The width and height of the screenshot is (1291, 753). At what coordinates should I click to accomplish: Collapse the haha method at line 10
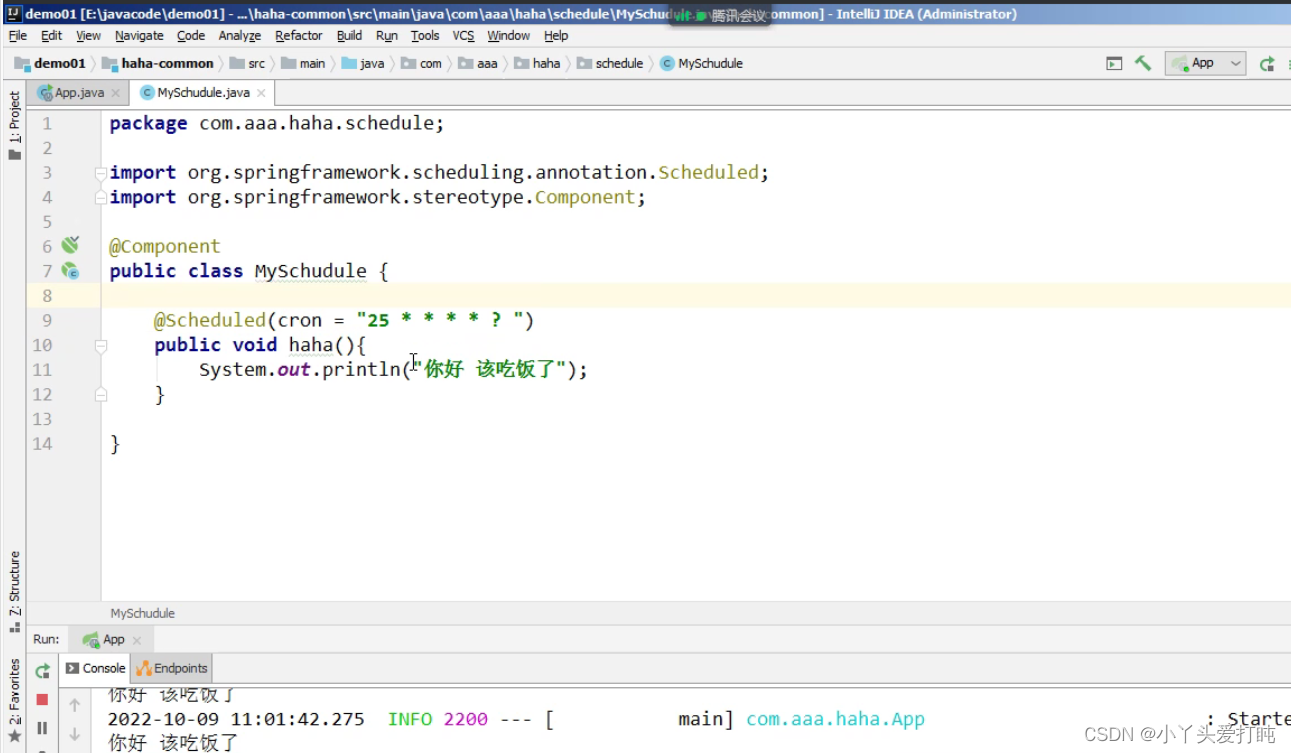coord(100,346)
